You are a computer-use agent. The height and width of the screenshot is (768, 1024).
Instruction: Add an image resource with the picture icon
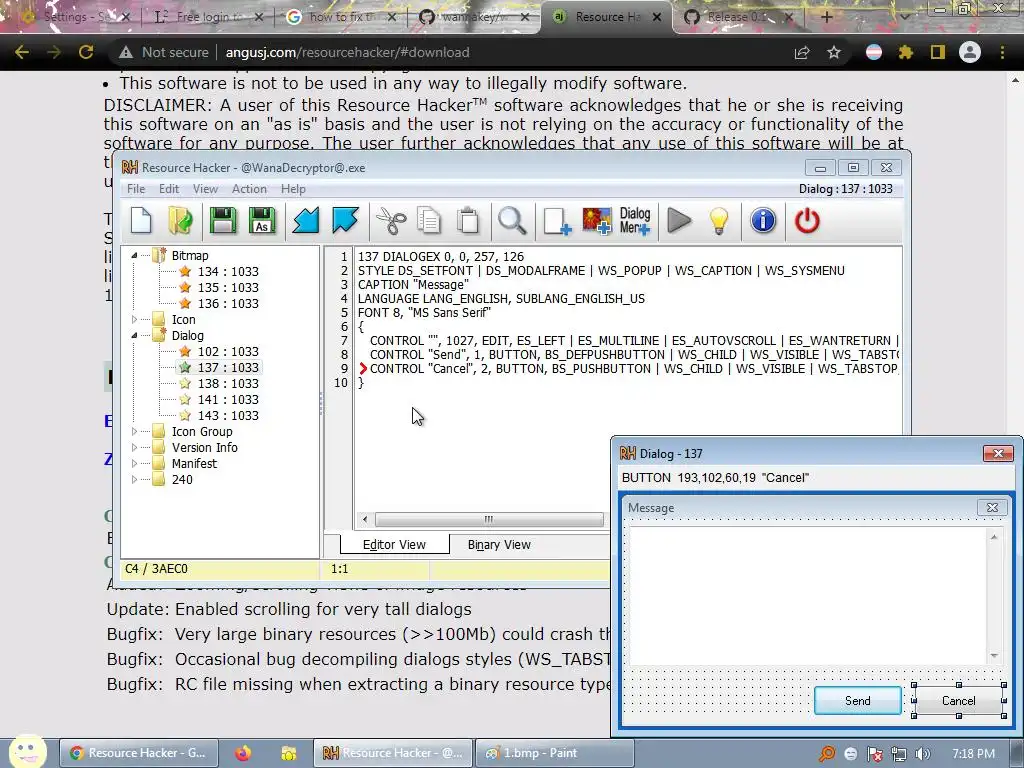pyautogui.click(x=597, y=221)
